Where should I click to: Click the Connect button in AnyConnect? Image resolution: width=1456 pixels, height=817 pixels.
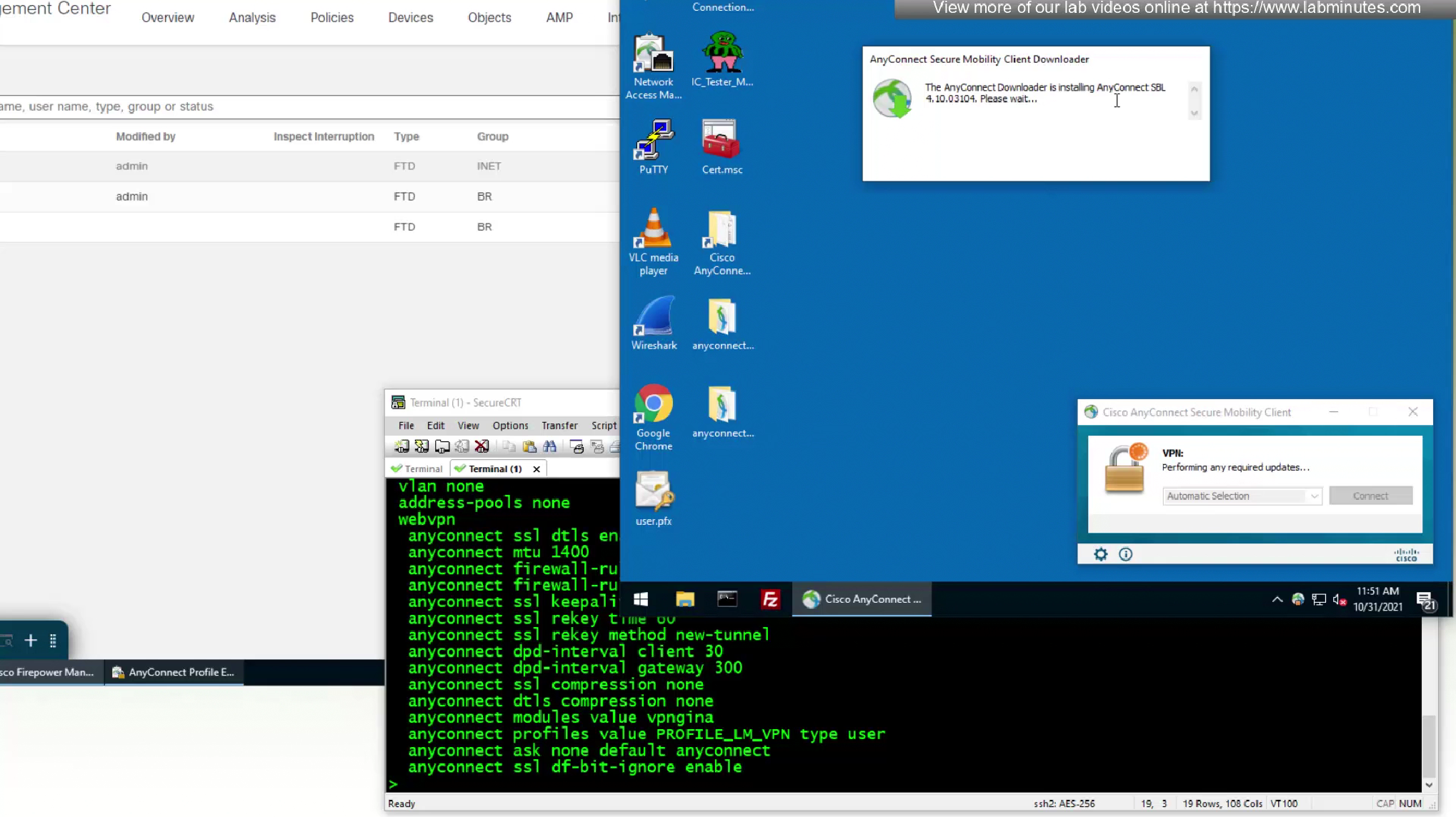coord(1370,496)
